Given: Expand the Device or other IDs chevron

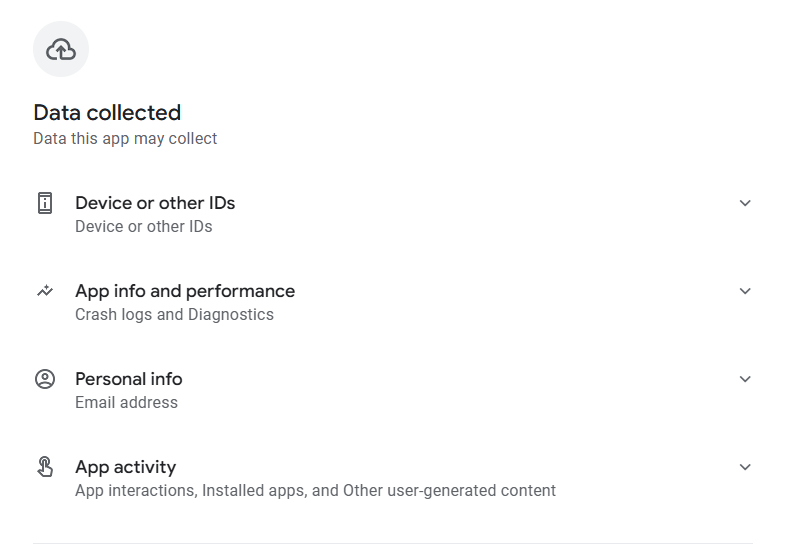Looking at the screenshot, I should (745, 203).
